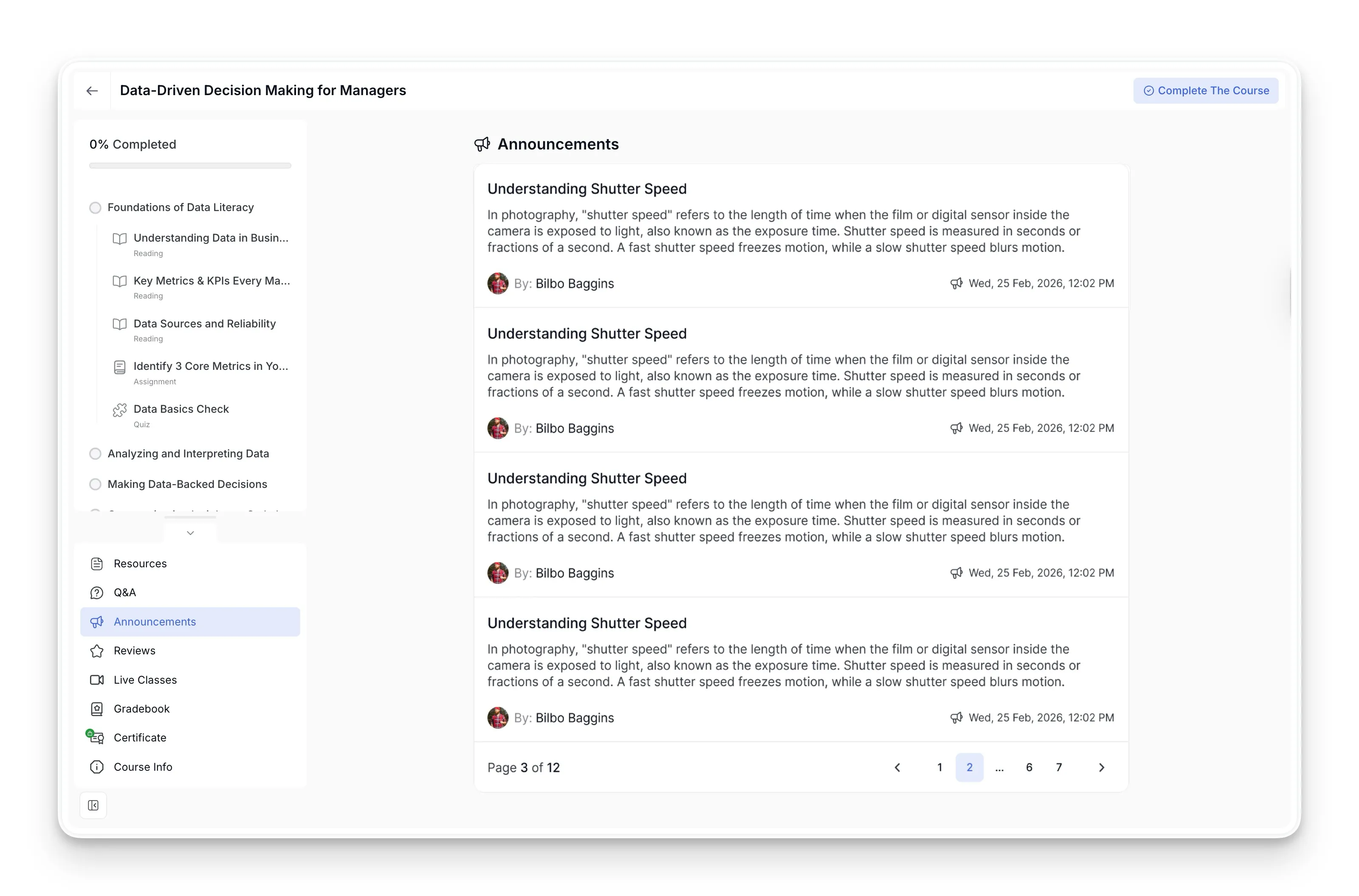The image size is (1359, 896).
Task: Click the course progress bar
Action: tap(190, 166)
